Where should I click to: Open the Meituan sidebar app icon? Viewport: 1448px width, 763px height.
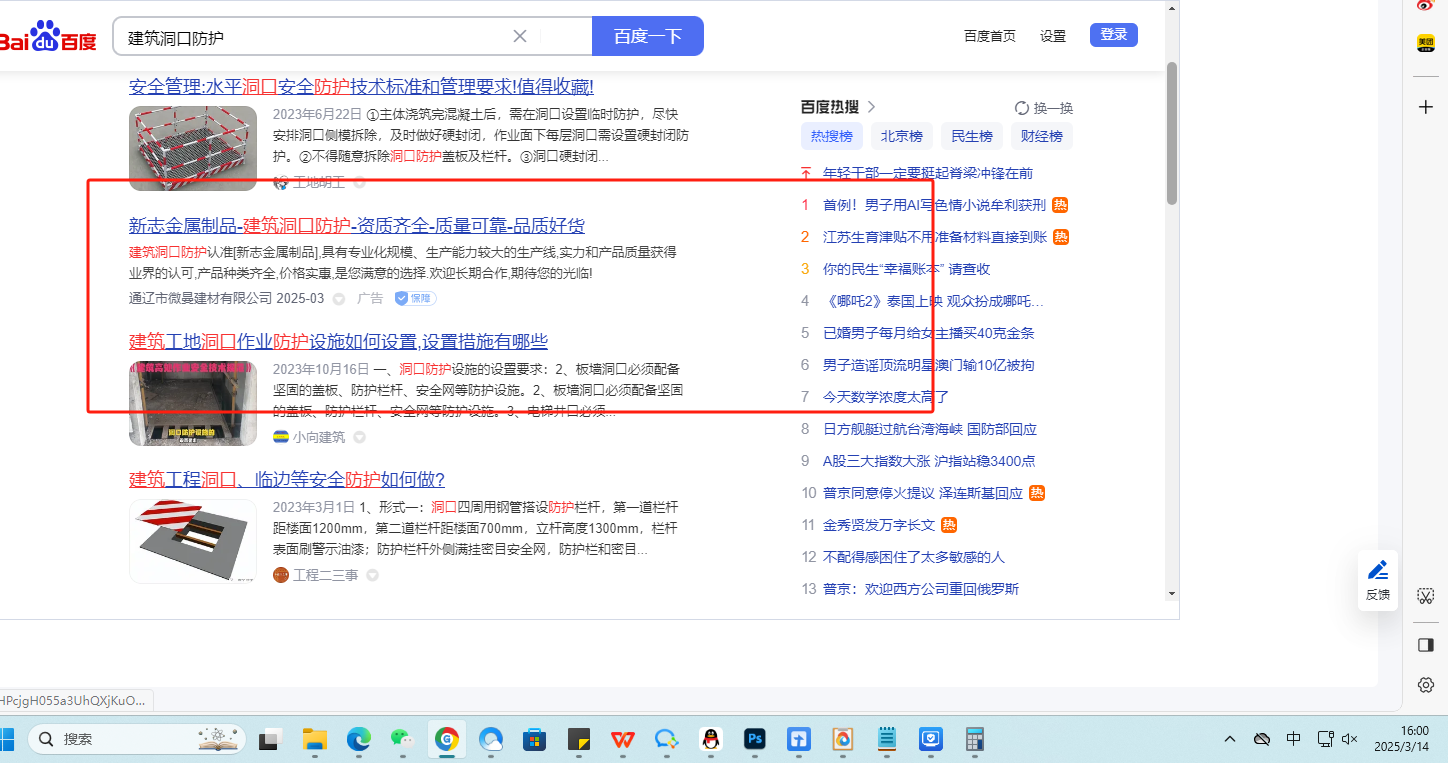pos(1426,43)
